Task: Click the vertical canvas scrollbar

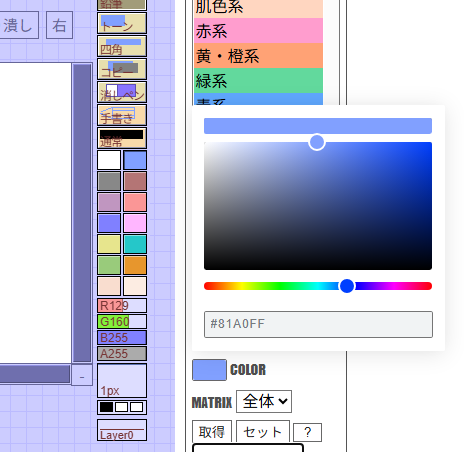Action: tap(82, 213)
